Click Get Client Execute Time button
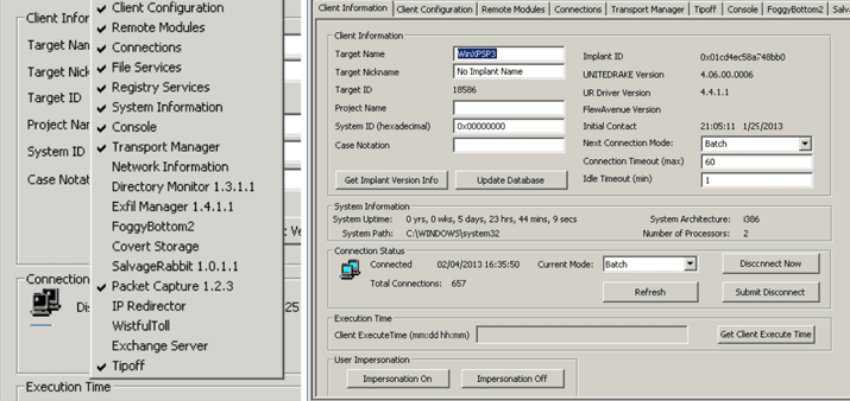Viewport: 850px width, 401px height. tap(766, 334)
